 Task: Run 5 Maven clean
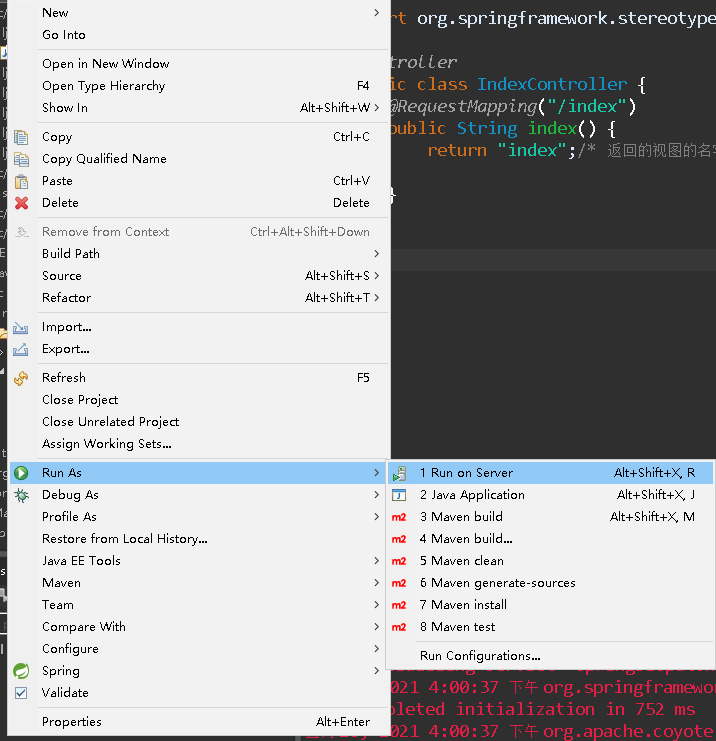550,561
